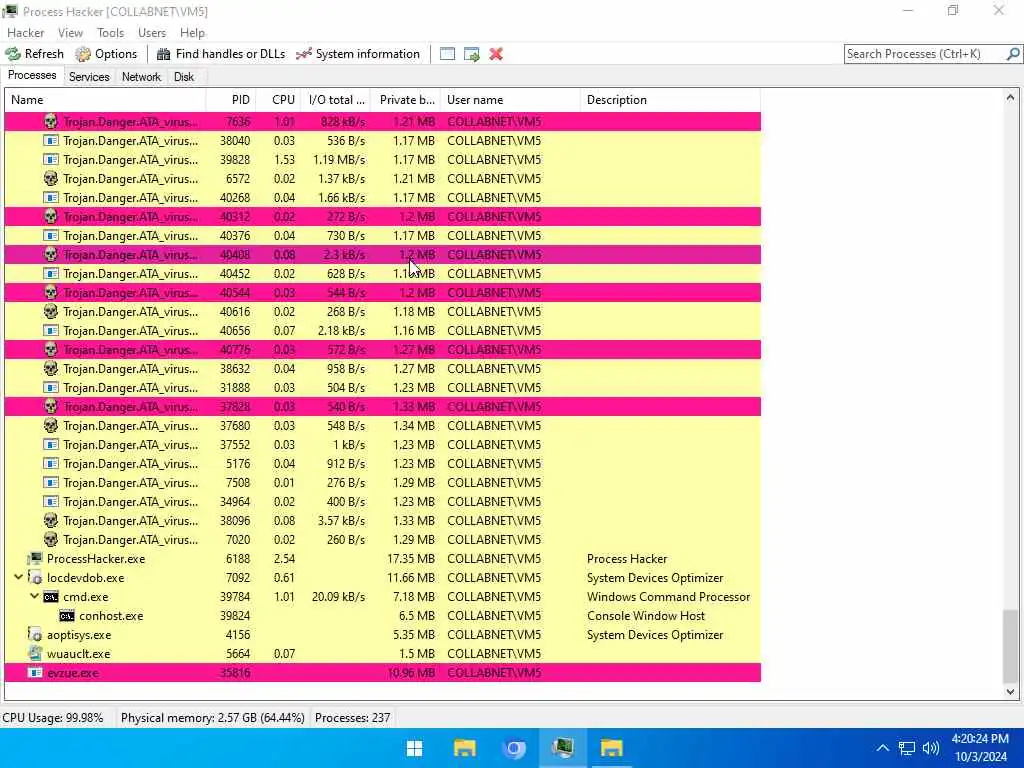Click window icon of process PID 40452

tap(50, 274)
